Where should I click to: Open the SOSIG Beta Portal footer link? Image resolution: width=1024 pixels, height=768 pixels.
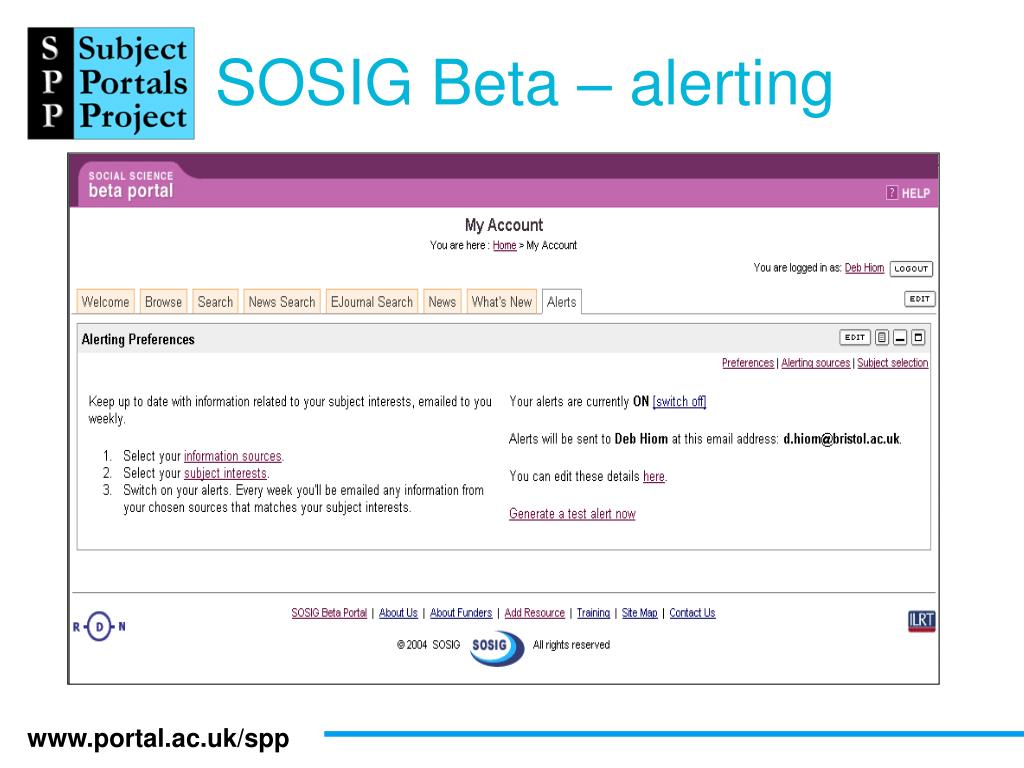coord(329,613)
